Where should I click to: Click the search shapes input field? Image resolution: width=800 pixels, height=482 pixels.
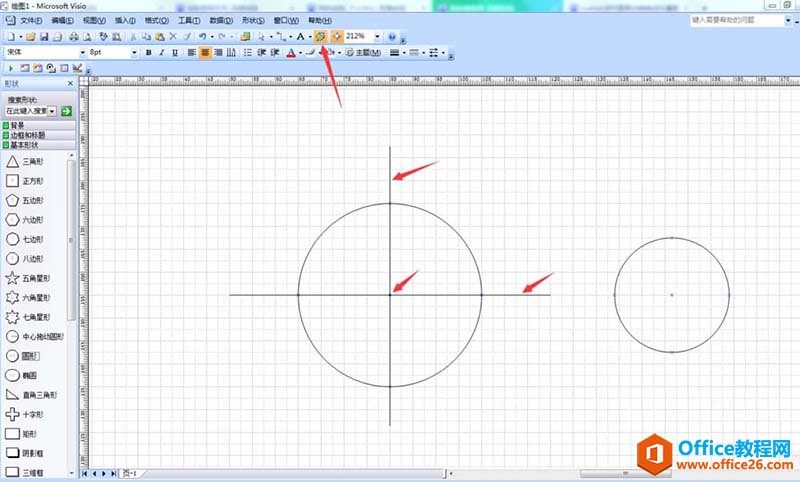26,111
